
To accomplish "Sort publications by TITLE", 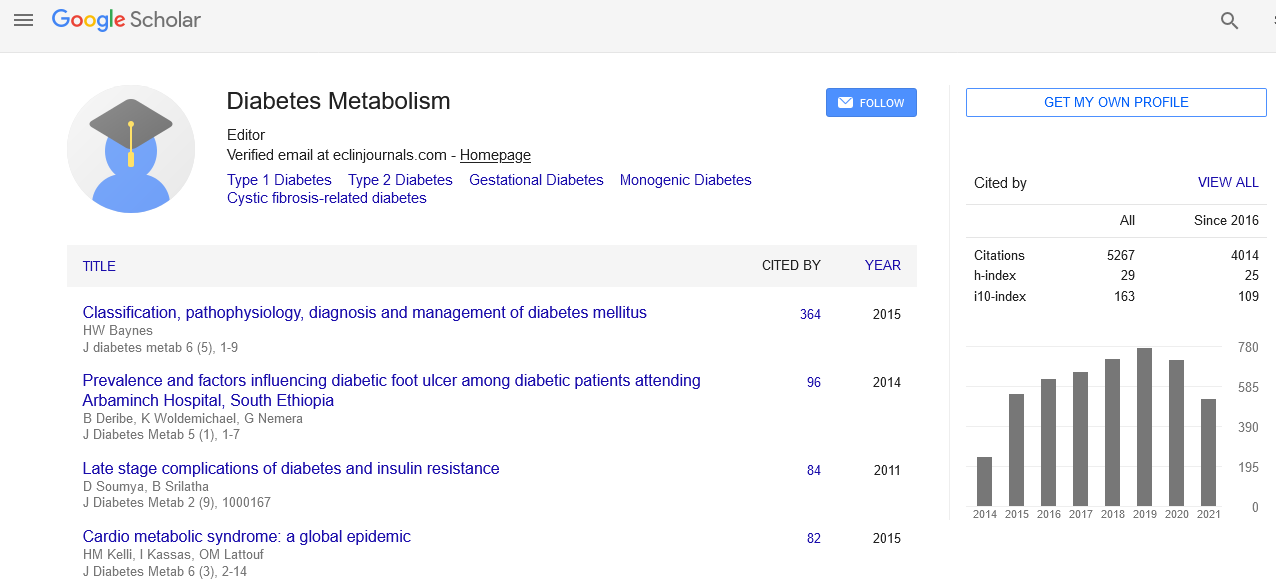I will point(99,266).
